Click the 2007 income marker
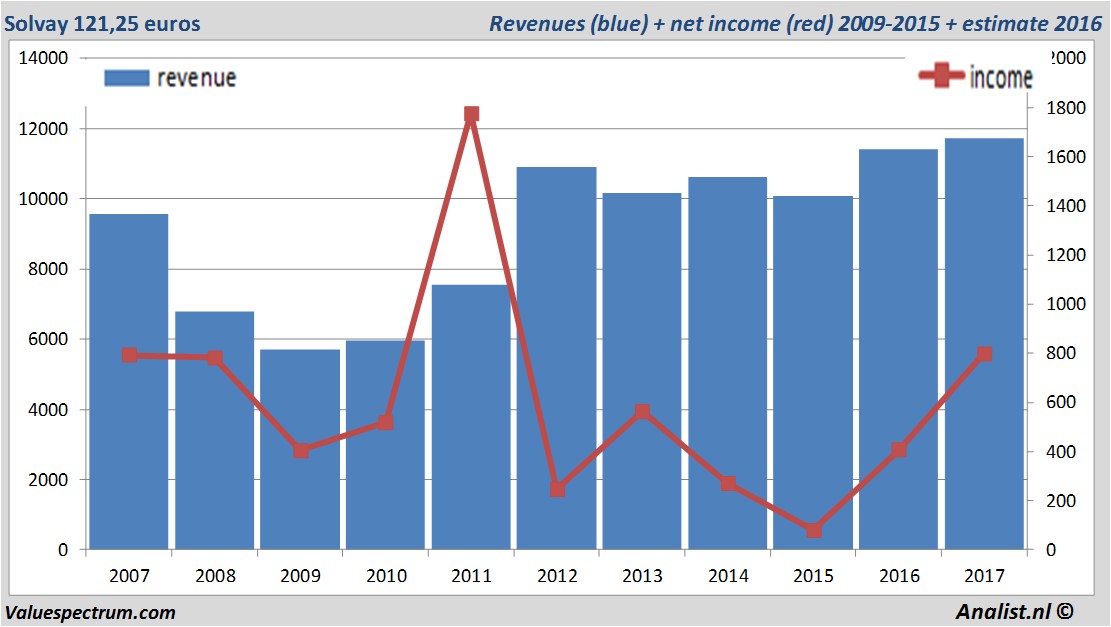Screen dimensions: 1111x627 tap(130, 355)
